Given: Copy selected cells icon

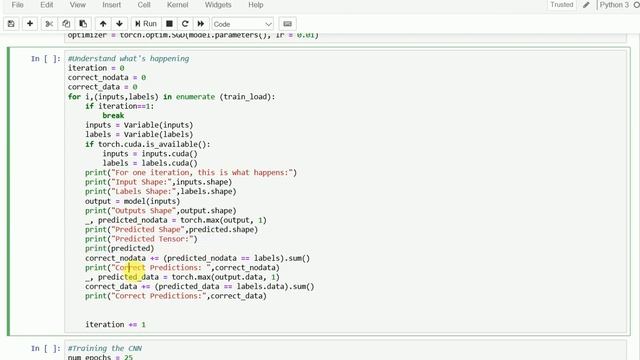Looking at the screenshot, I should tap(66, 24).
